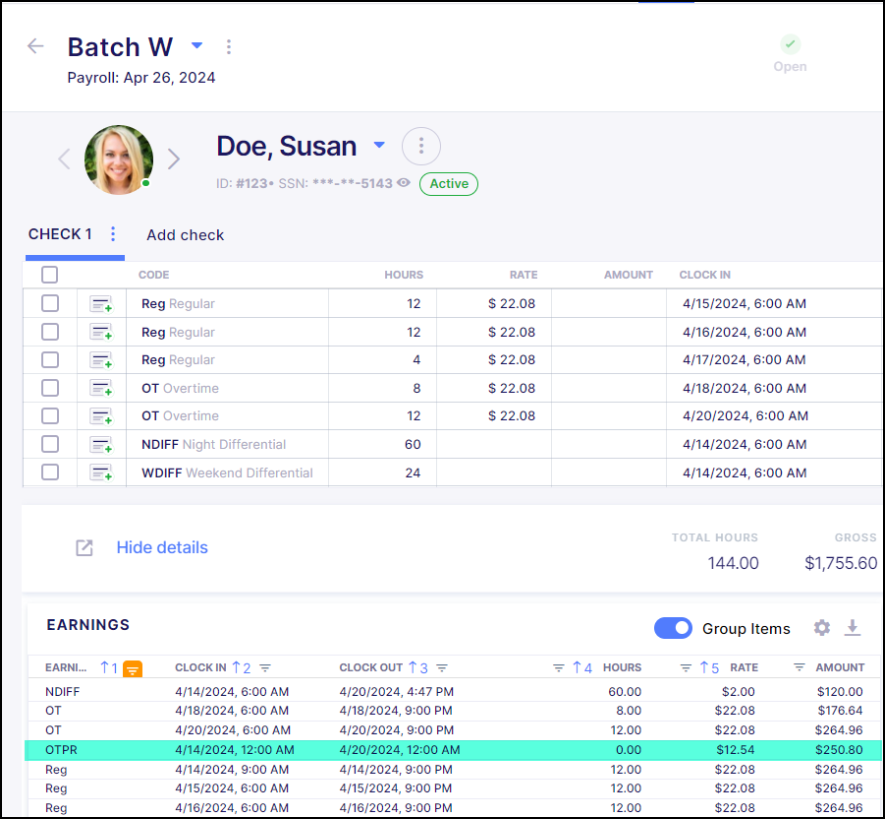This screenshot has height=819, width=885.
Task: Open the Batch W three-dot menu
Action: click(229, 47)
